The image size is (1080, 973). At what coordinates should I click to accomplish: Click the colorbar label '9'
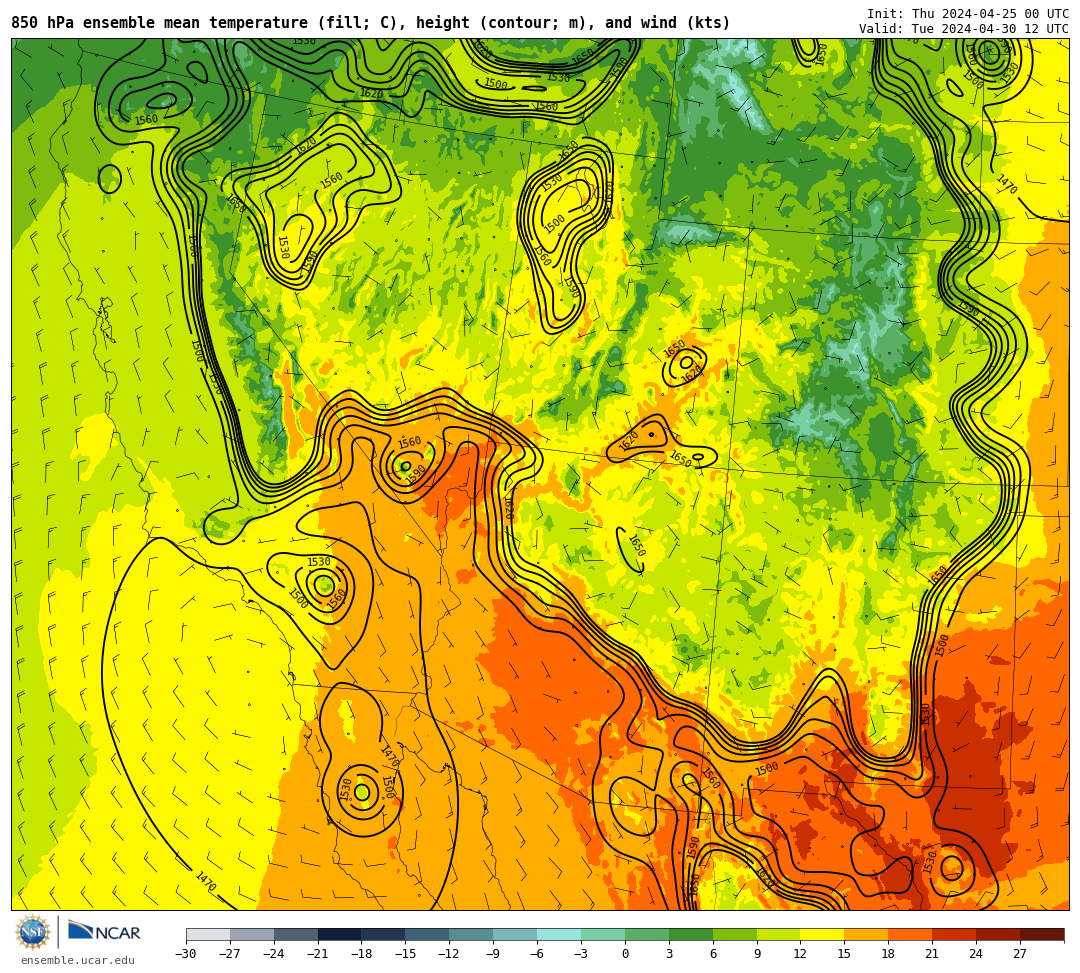point(757,954)
